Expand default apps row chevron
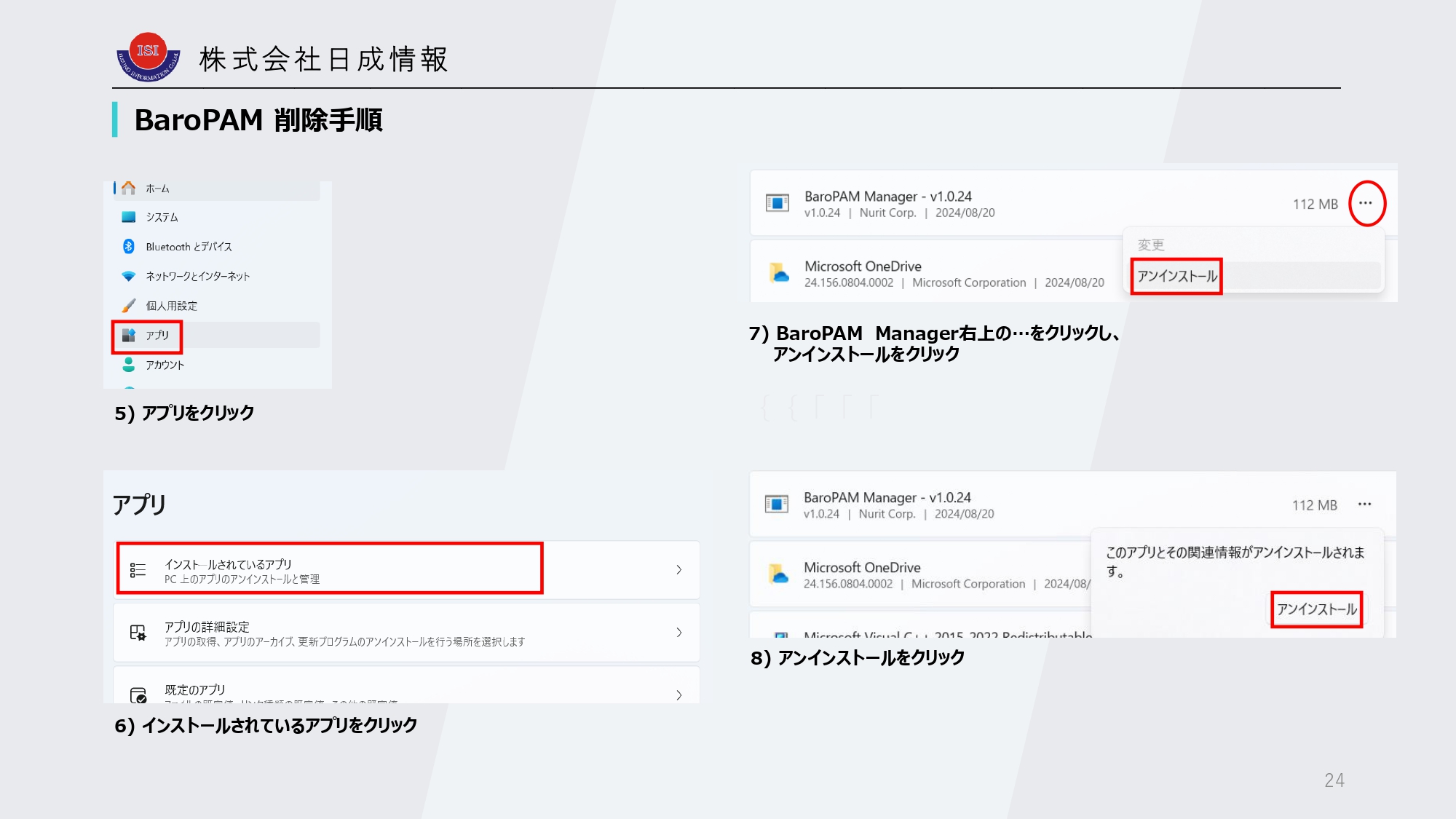 click(x=678, y=695)
